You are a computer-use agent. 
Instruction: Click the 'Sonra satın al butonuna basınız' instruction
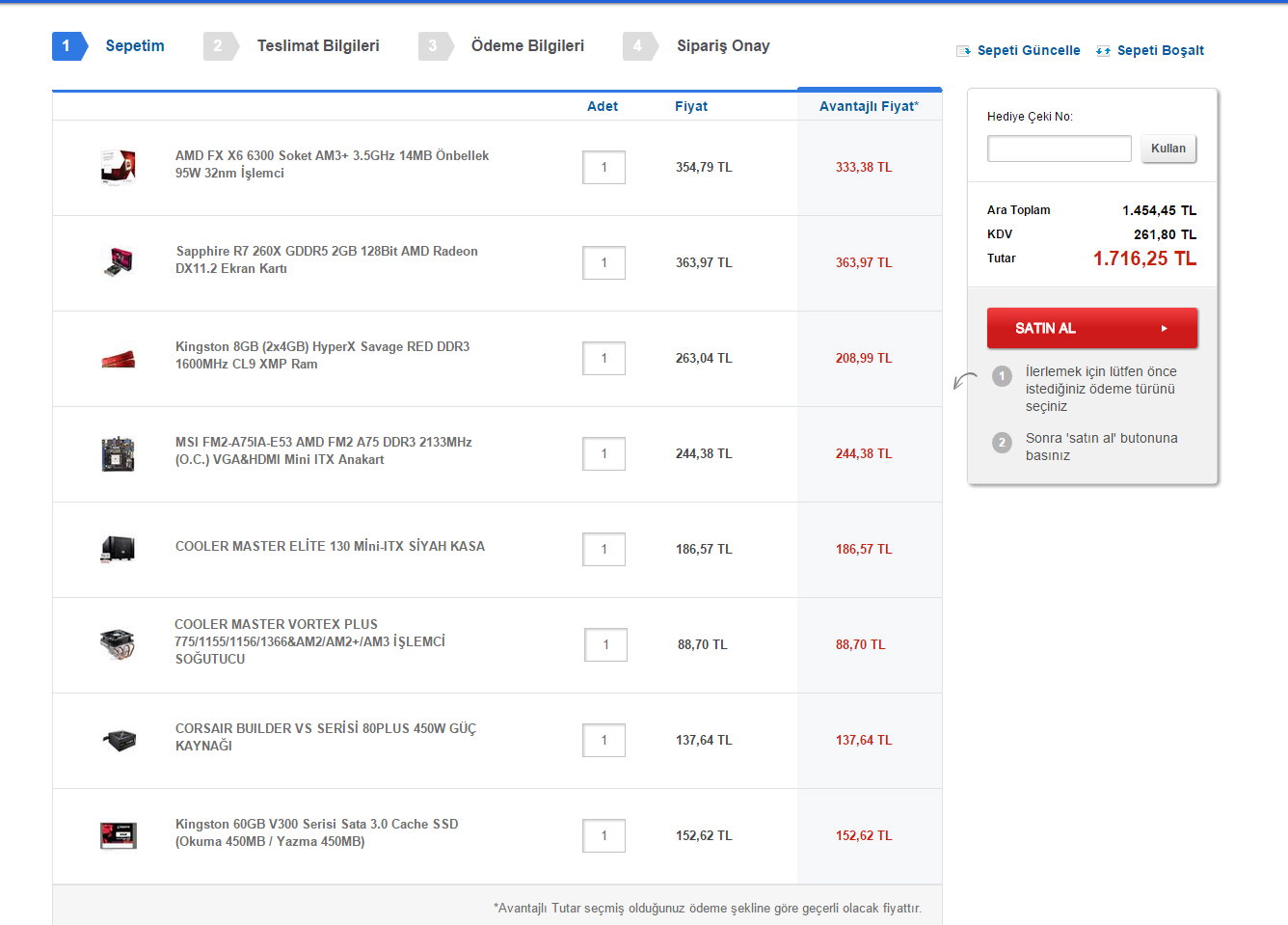(1102, 447)
